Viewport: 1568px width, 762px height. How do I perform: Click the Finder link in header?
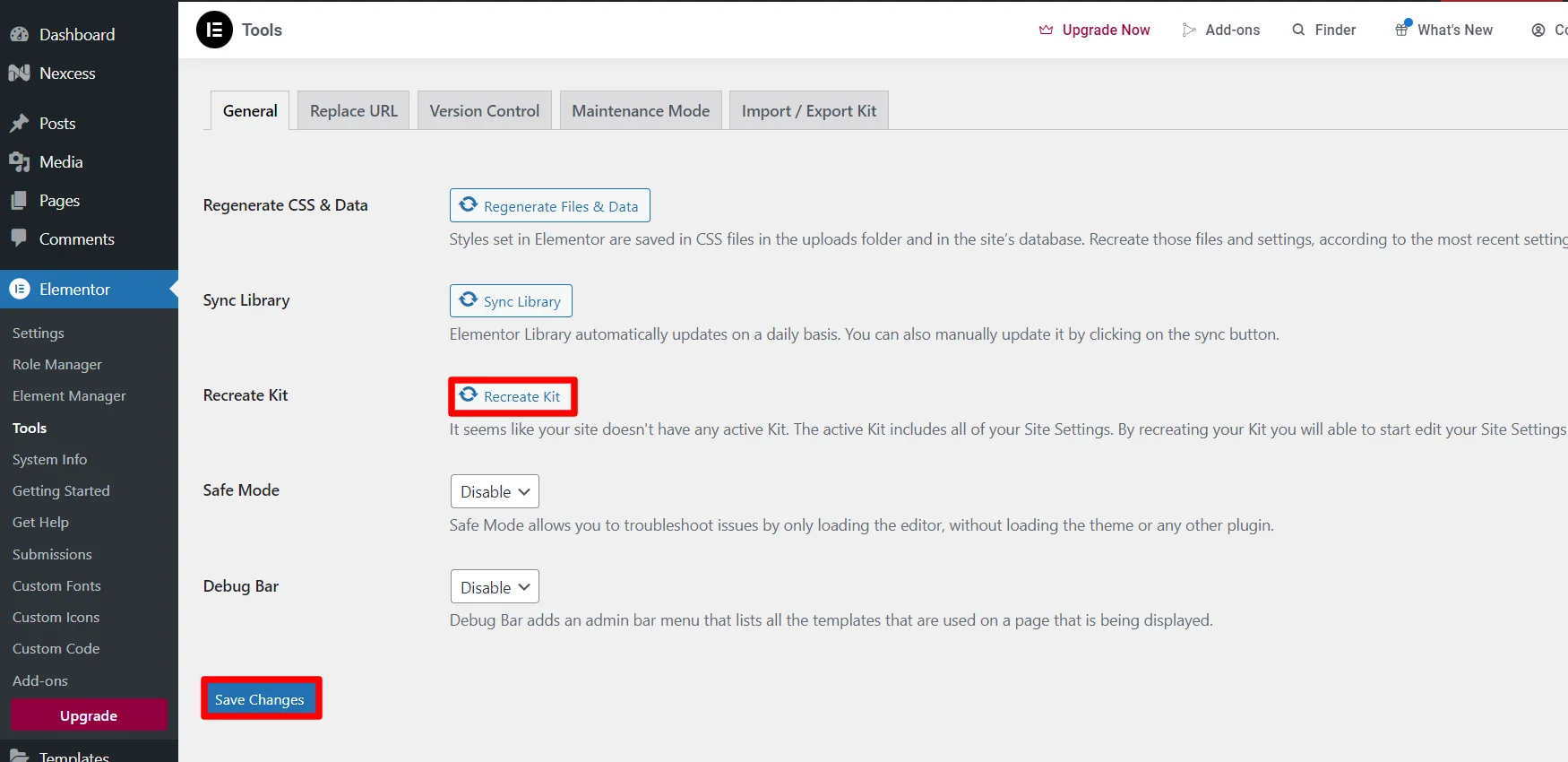[x=1323, y=30]
